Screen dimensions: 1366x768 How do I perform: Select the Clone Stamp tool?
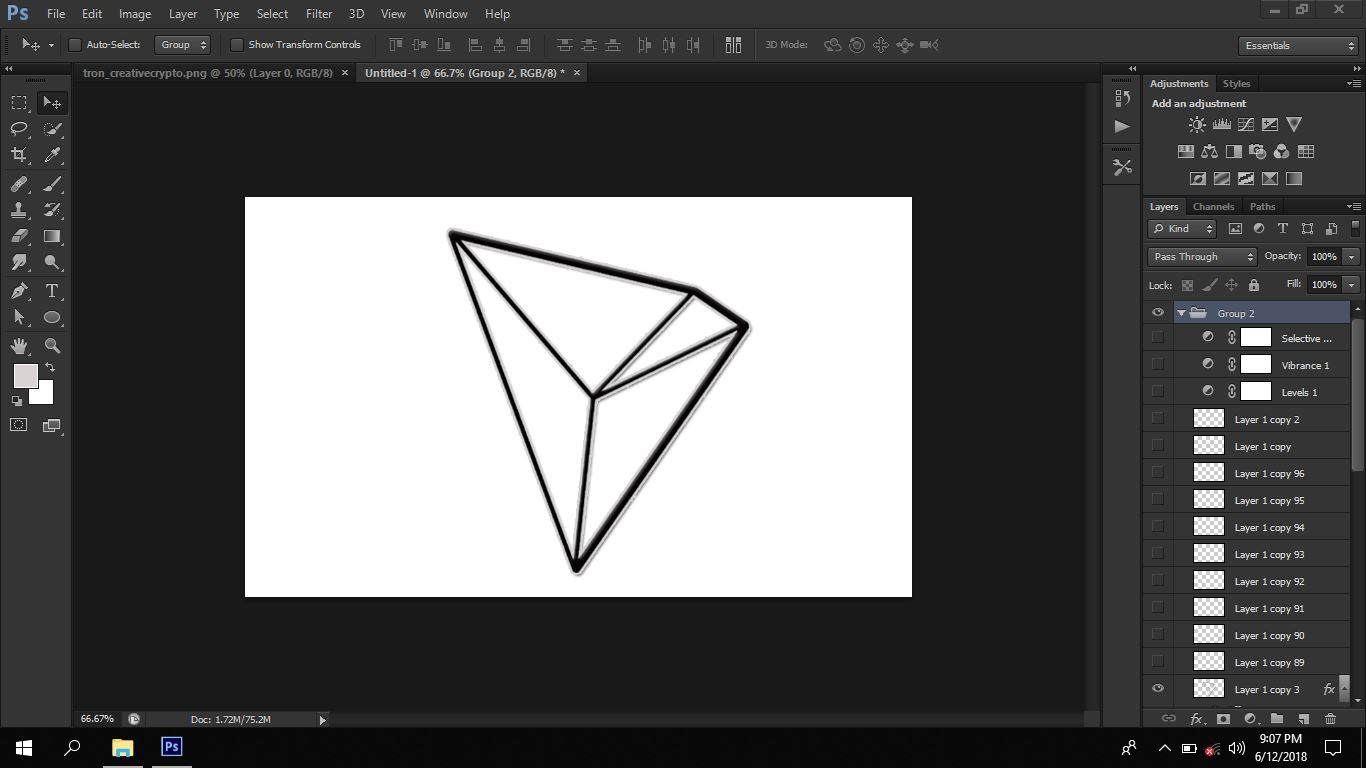point(19,210)
